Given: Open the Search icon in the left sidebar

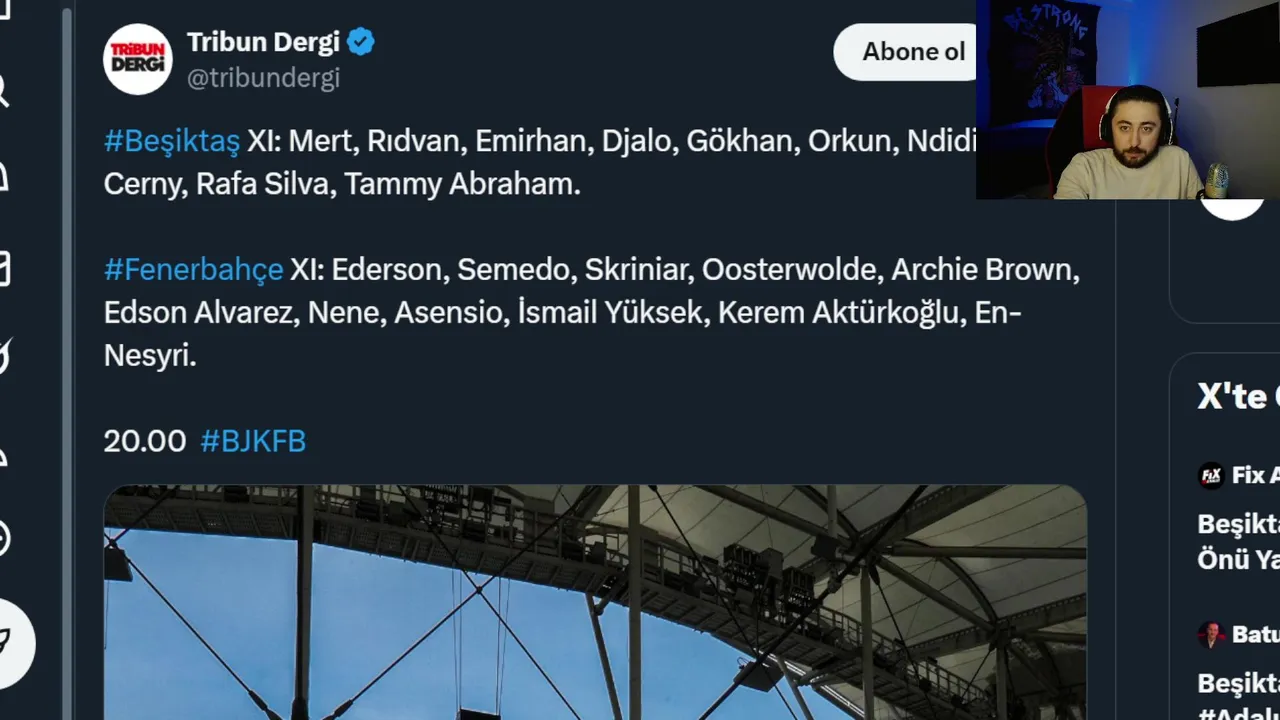Looking at the screenshot, I should 4,92.
